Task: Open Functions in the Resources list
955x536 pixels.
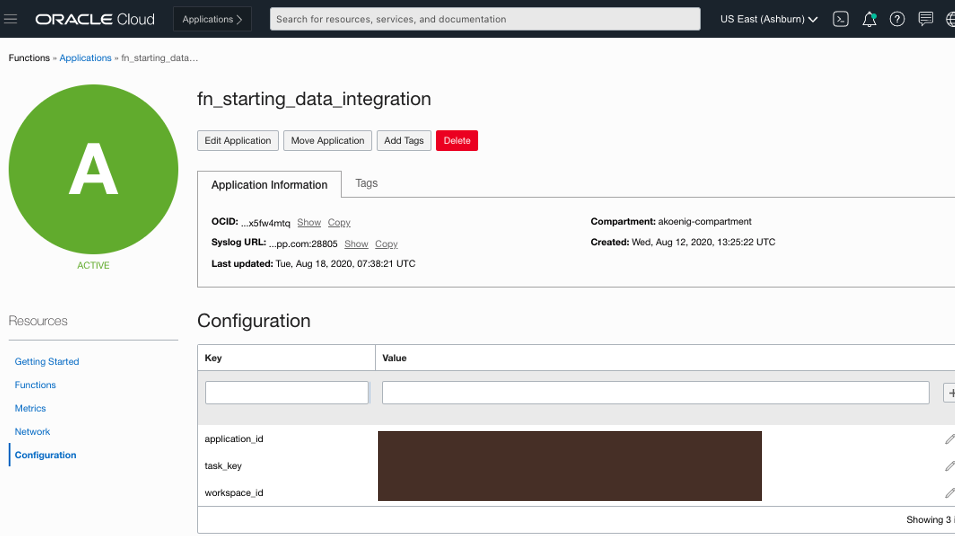Action: pyautogui.click(x=35, y=385)
